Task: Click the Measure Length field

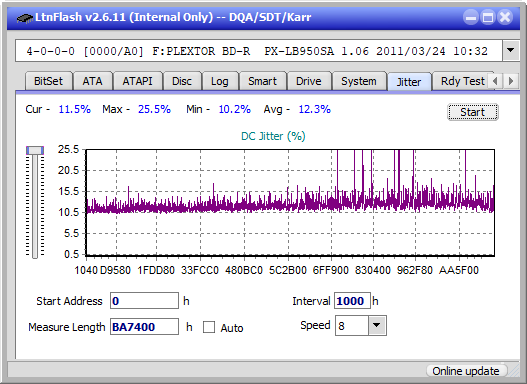Action: [x=145, y=327]
